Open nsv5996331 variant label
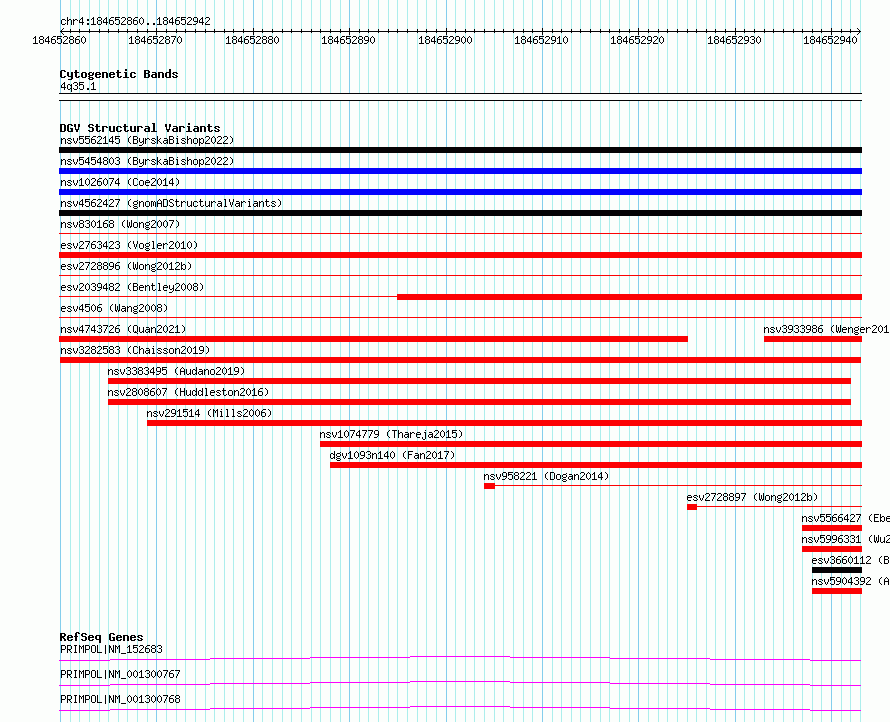The width and height of the screenshot is (890, 722). (x=845, y=539)
